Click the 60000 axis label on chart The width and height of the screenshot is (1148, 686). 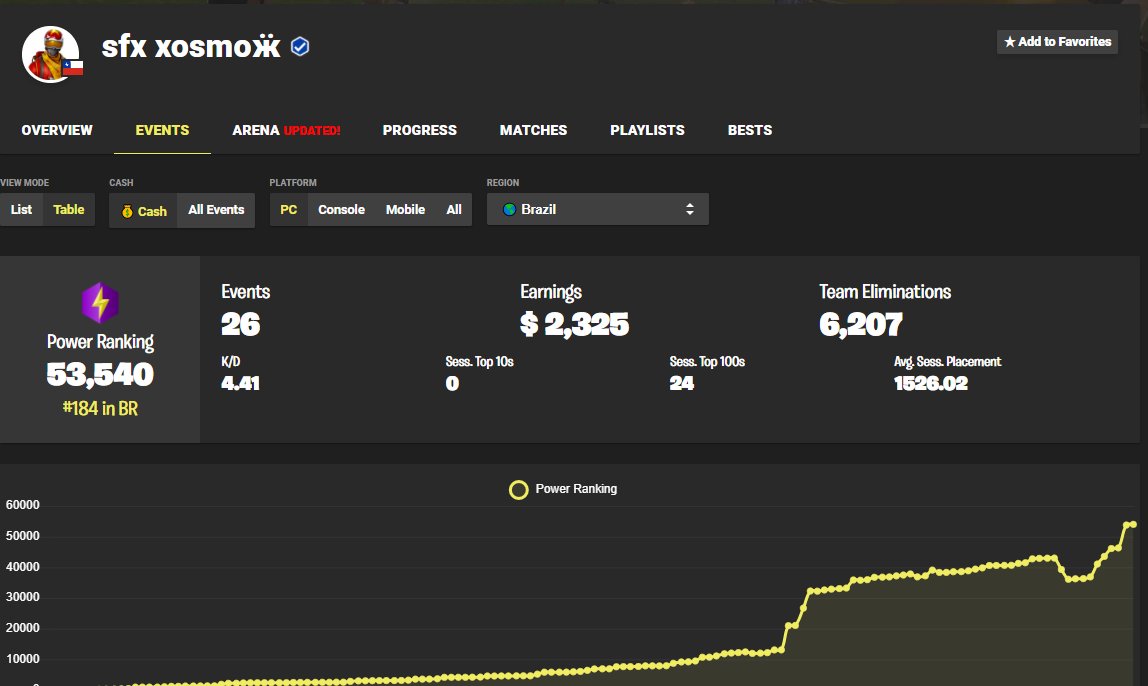point(23,505)
